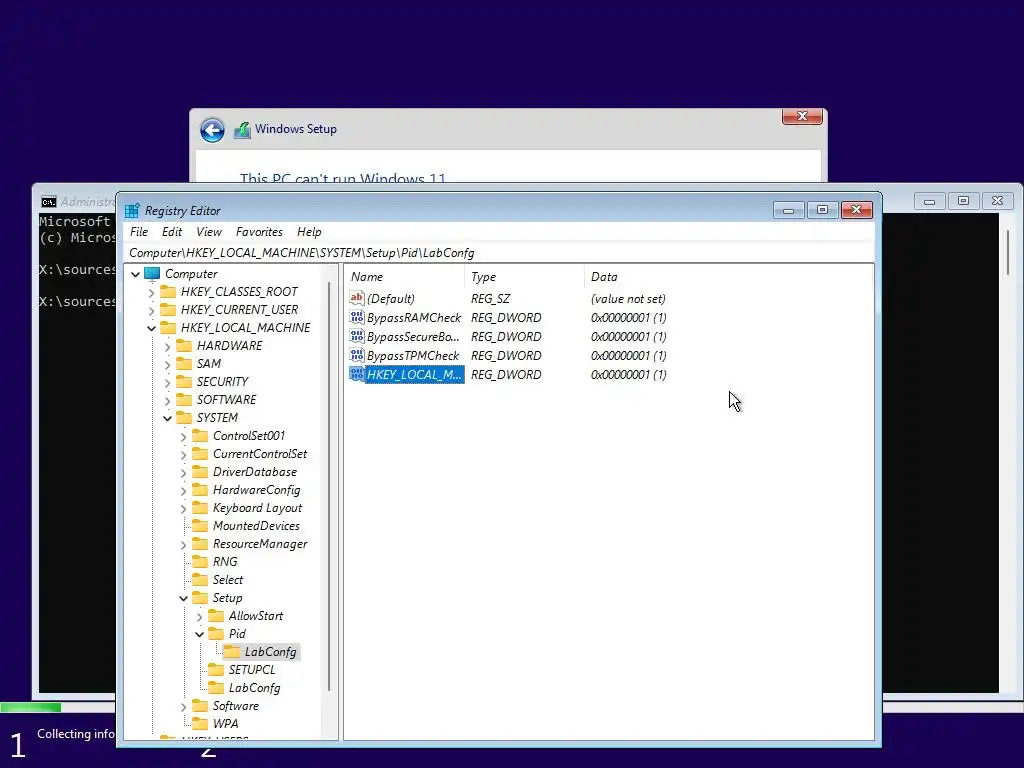Select the SETUPCL folder icon
This screenshot has width=1024, height=768.
pyautogui.click(x=216, y=670)
